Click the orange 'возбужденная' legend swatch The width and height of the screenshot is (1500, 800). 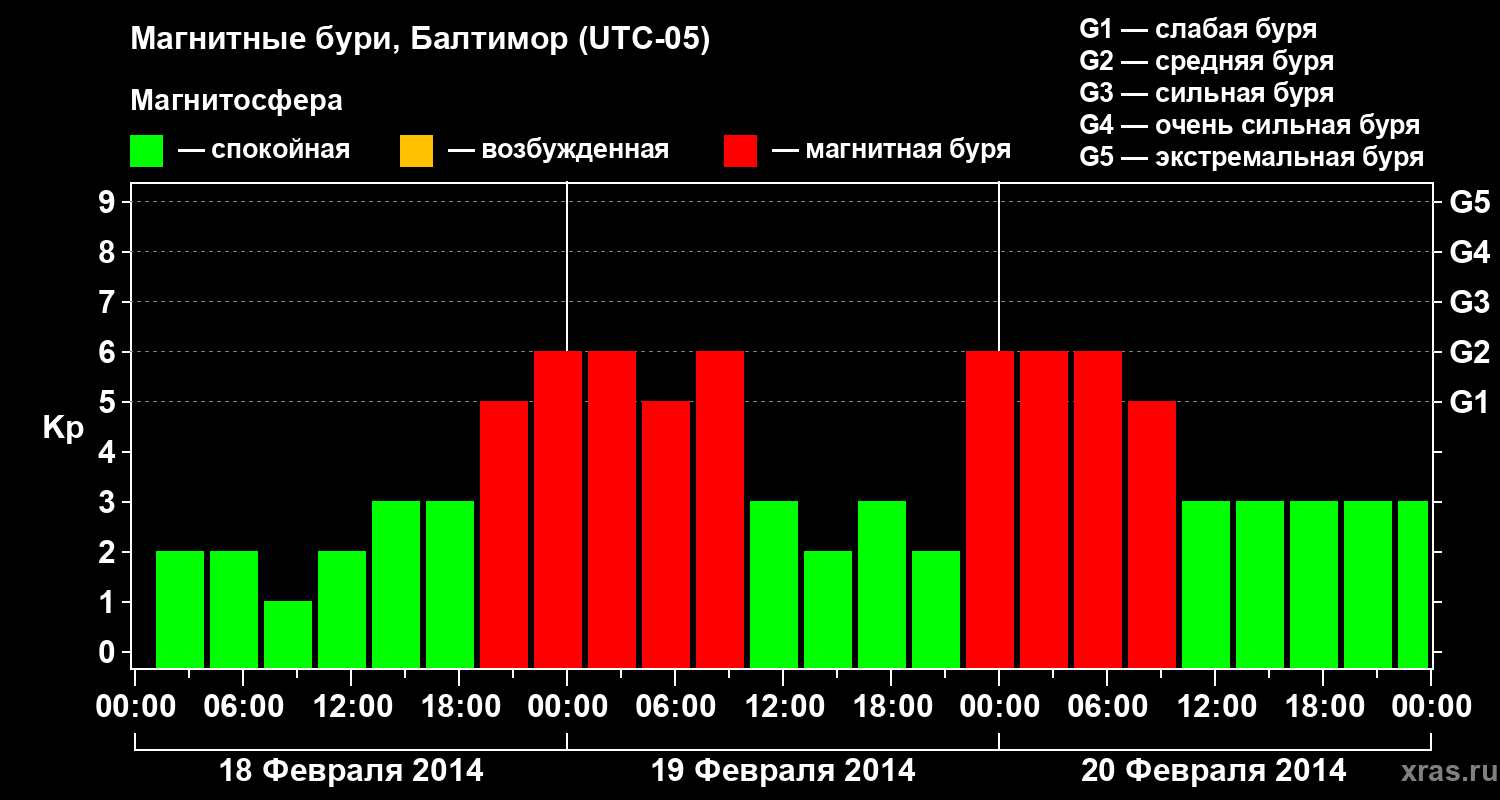pos(416,151)
